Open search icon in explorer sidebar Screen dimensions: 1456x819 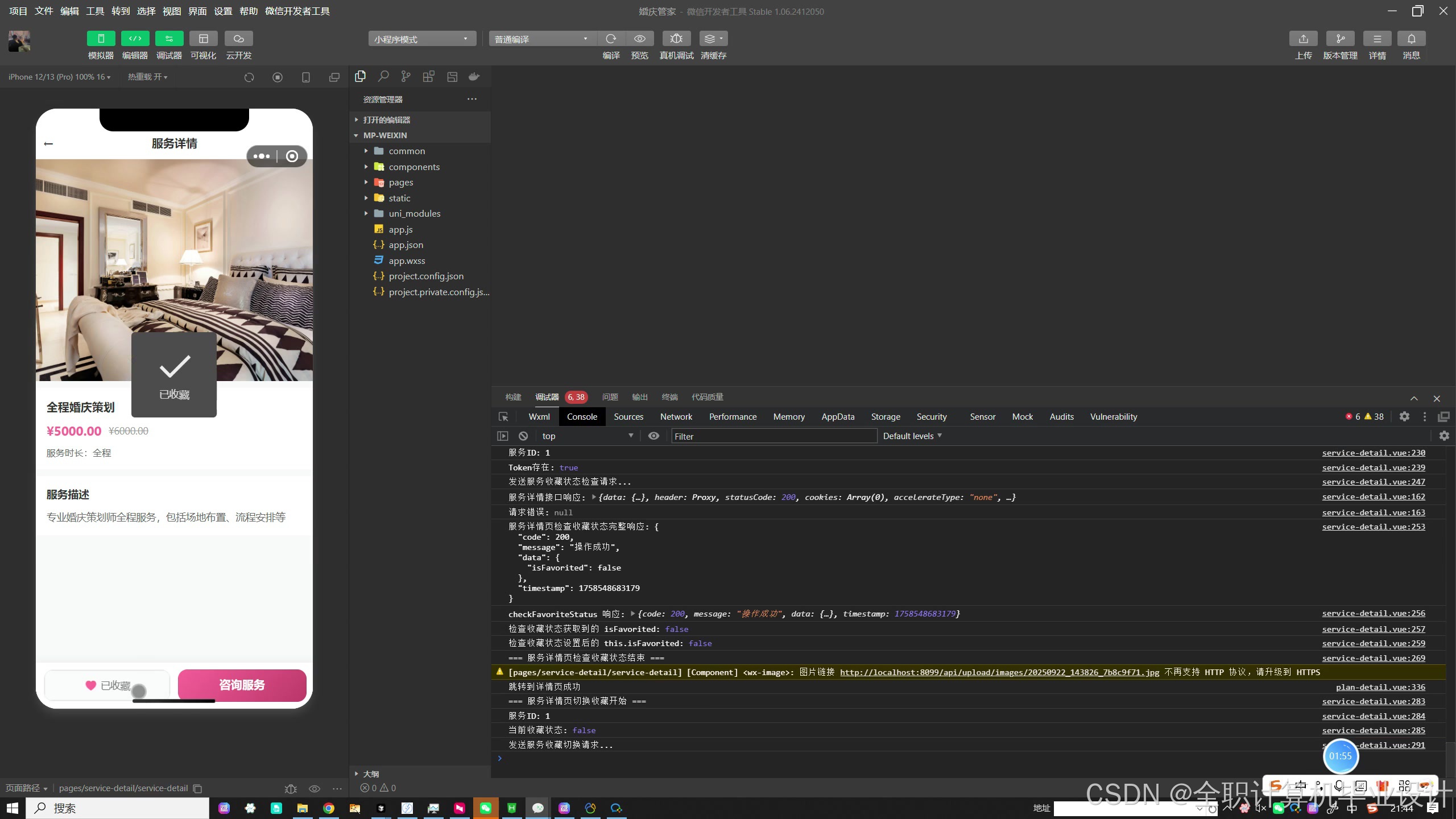383,76
